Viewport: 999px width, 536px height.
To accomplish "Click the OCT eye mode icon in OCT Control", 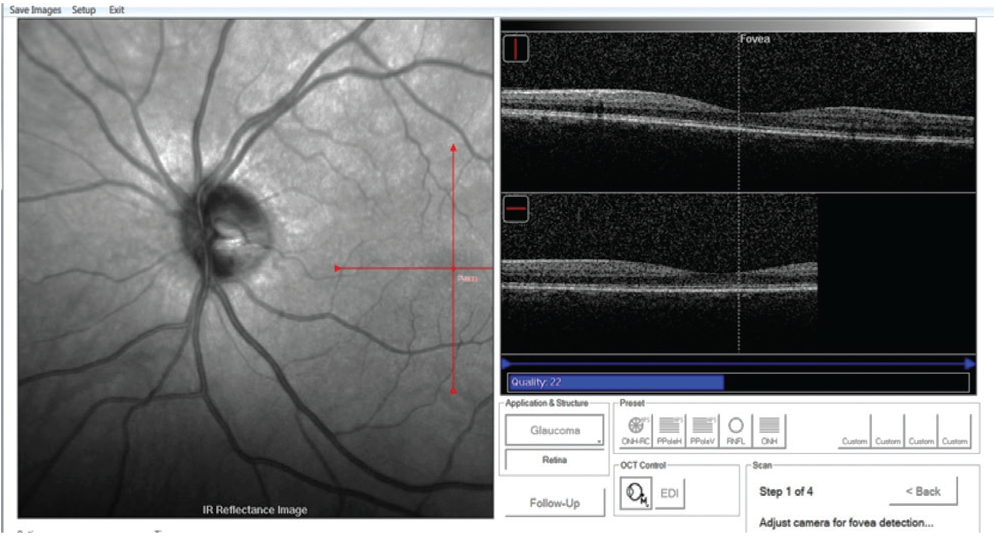I will (636, 493).
